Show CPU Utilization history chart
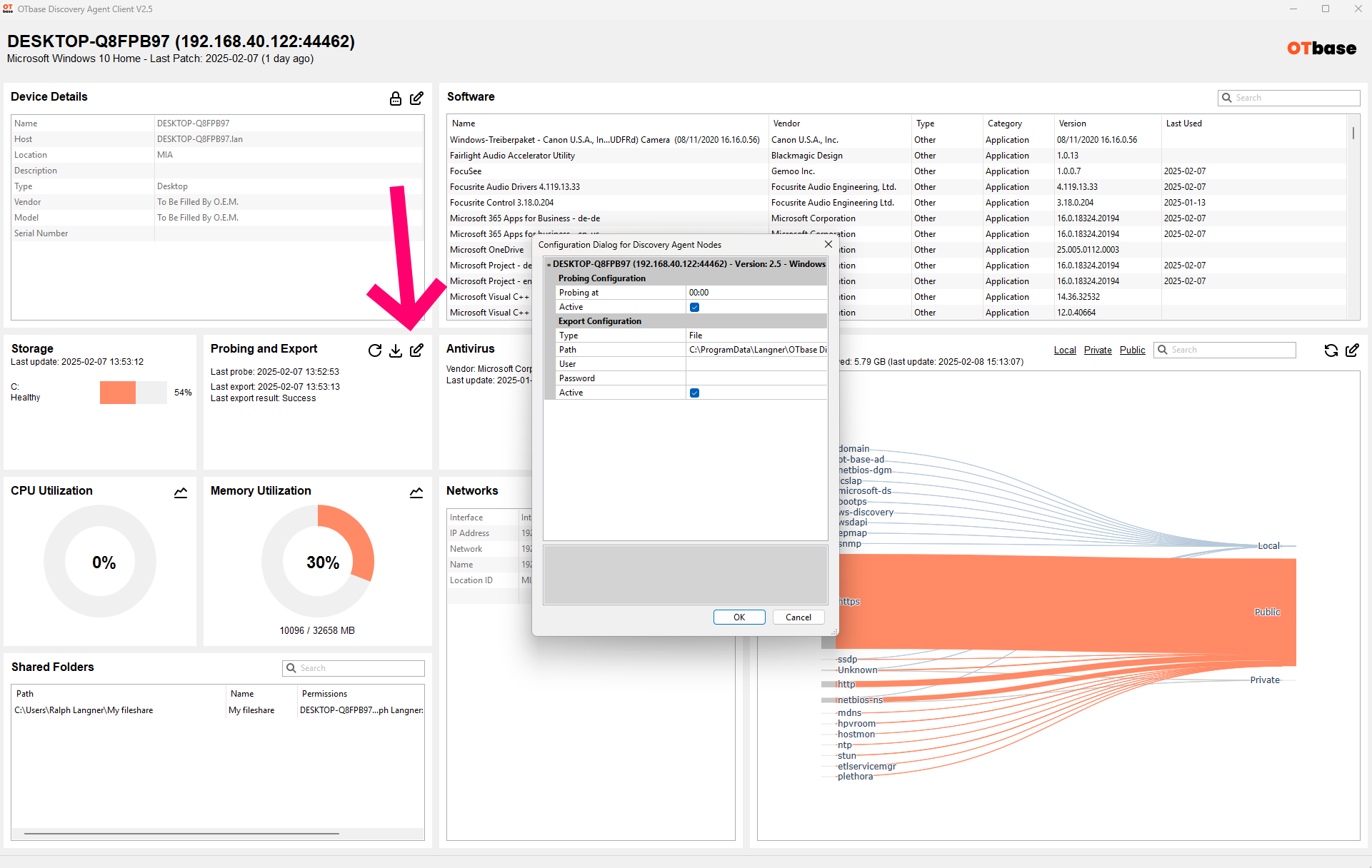The height and width of the screenshot is (868, 1372). 181,493
